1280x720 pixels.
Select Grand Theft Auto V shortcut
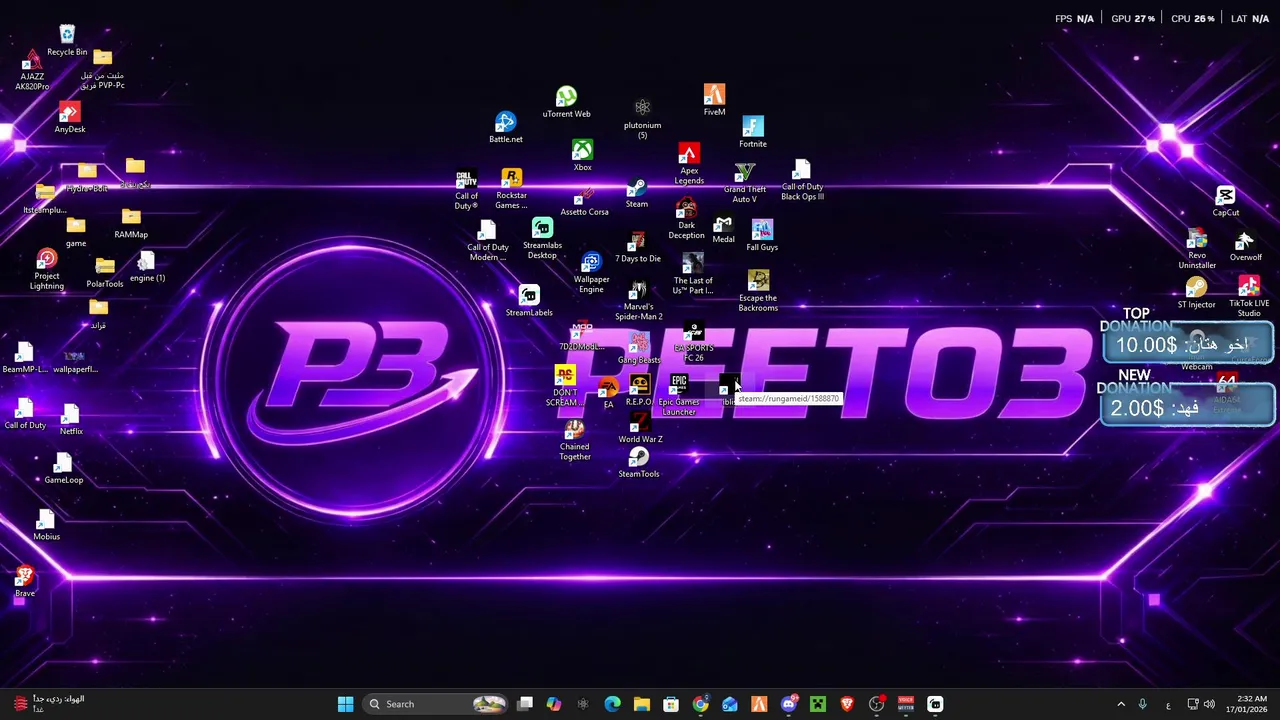point(745,183)
